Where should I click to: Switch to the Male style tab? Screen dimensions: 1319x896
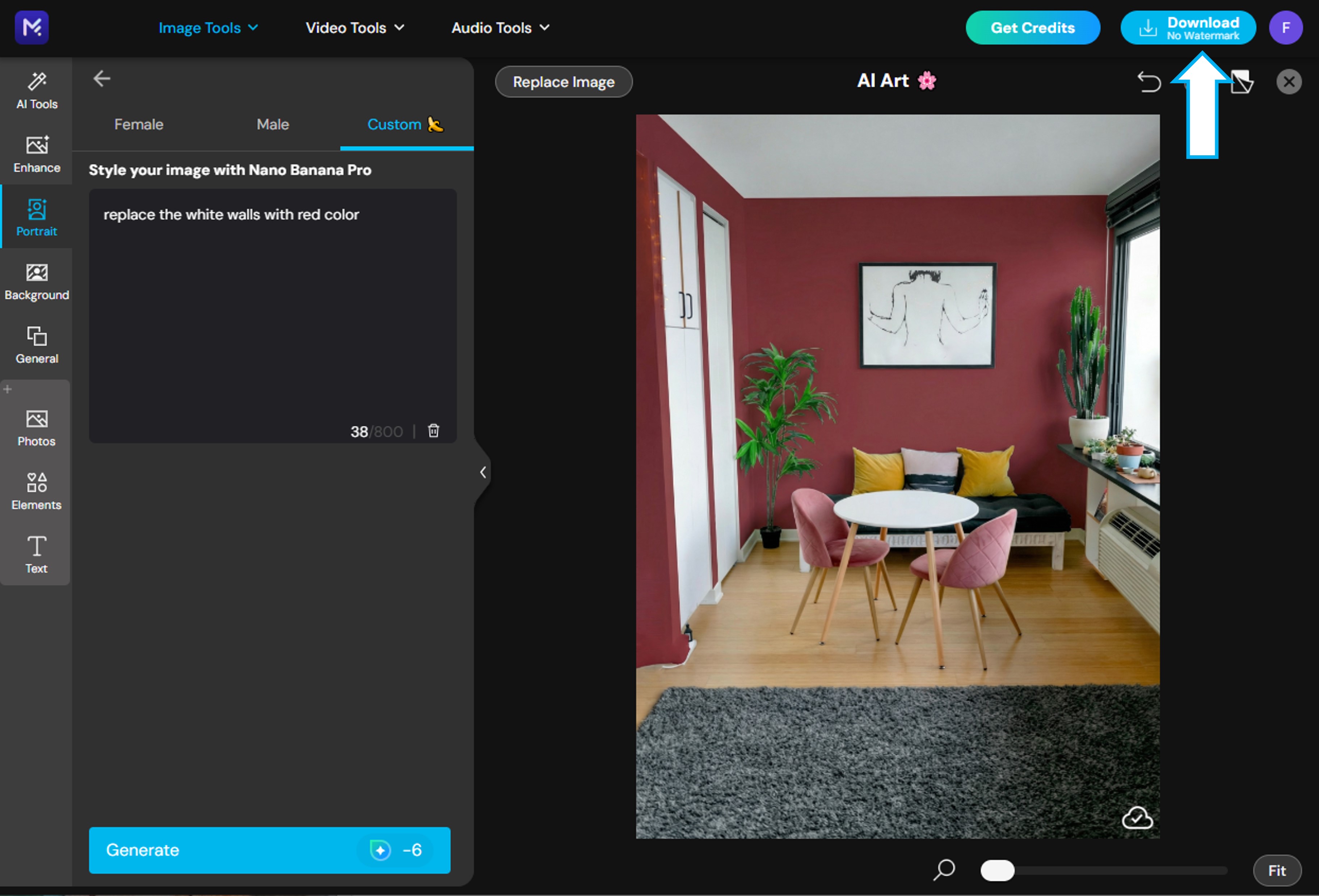(273, 124)
